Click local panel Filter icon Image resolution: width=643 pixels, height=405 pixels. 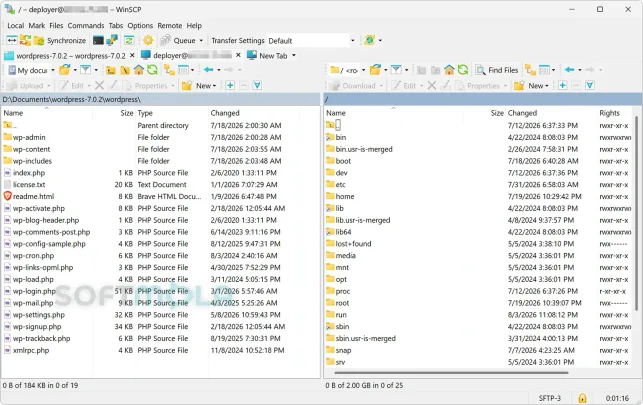point(85,70)
